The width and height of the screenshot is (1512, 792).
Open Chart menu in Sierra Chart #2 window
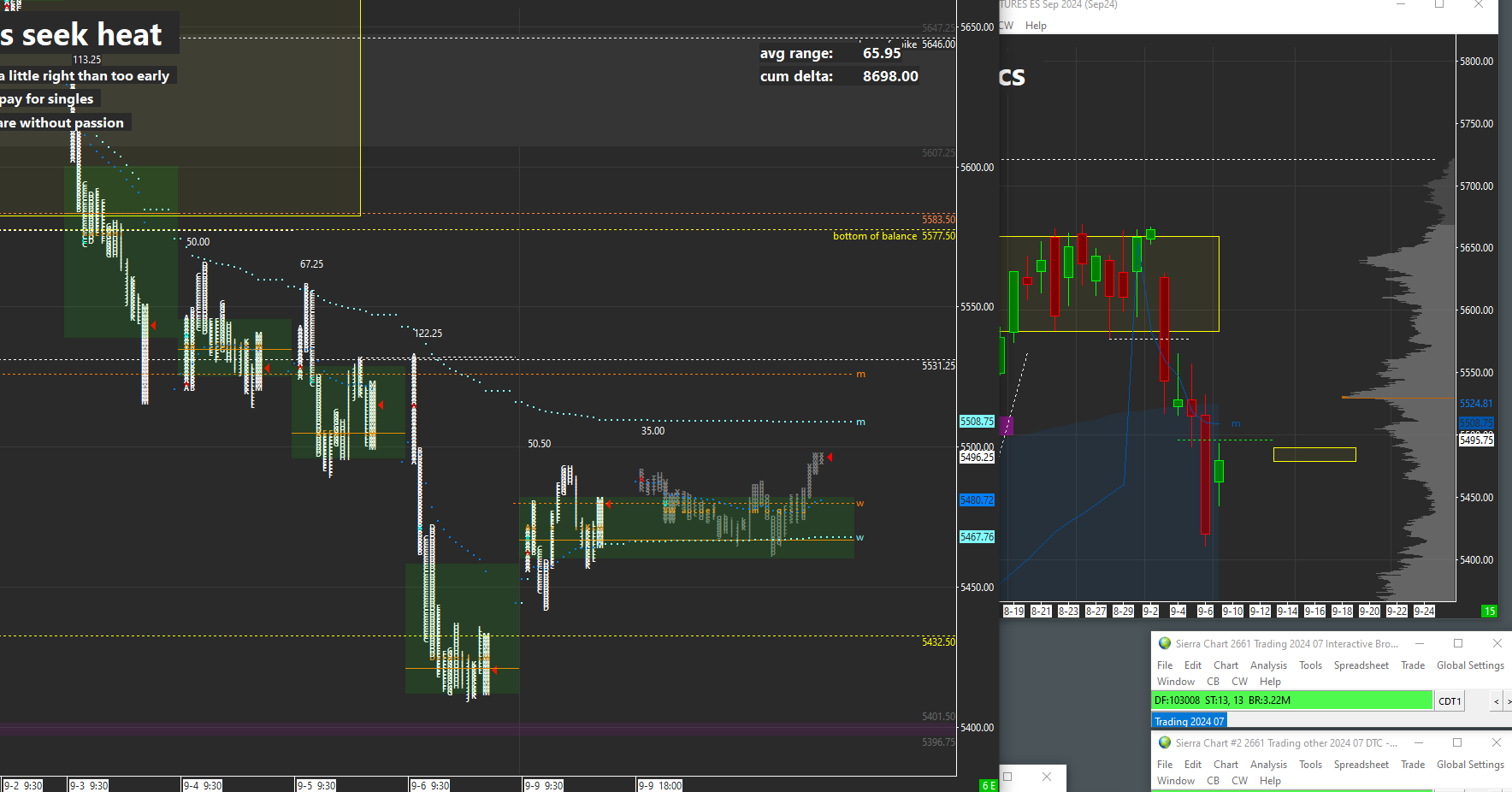[x=1226, y=765]
